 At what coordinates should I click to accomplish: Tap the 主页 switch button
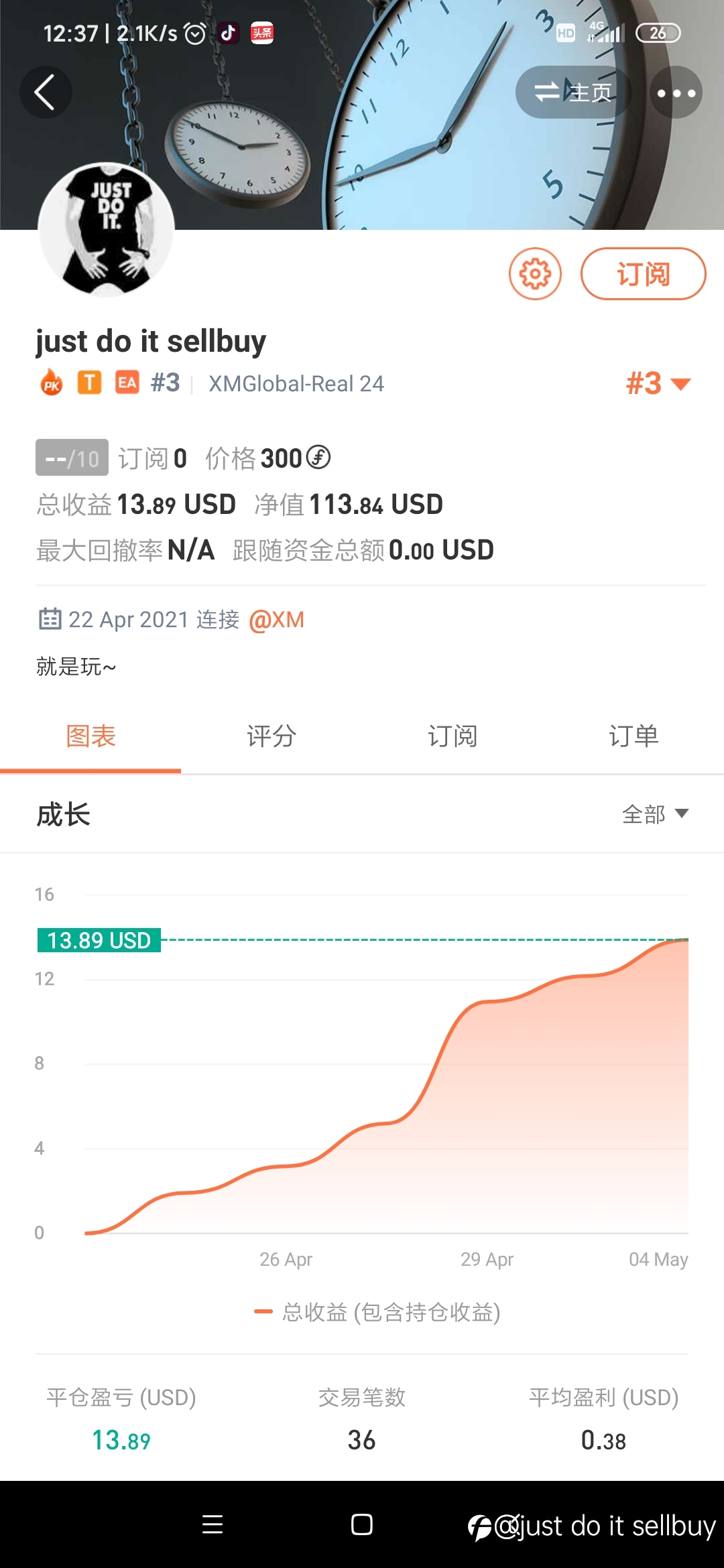[573, 92]
